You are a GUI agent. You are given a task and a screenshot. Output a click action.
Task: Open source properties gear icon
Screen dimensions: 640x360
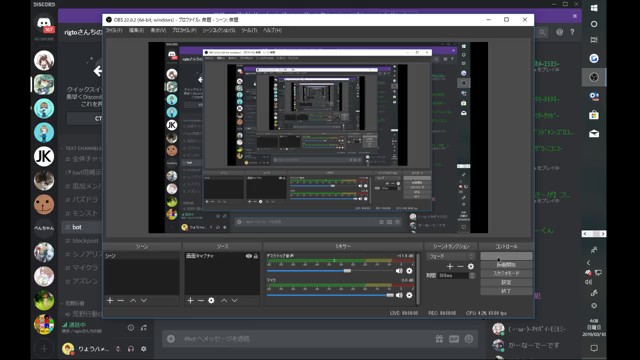211,300
